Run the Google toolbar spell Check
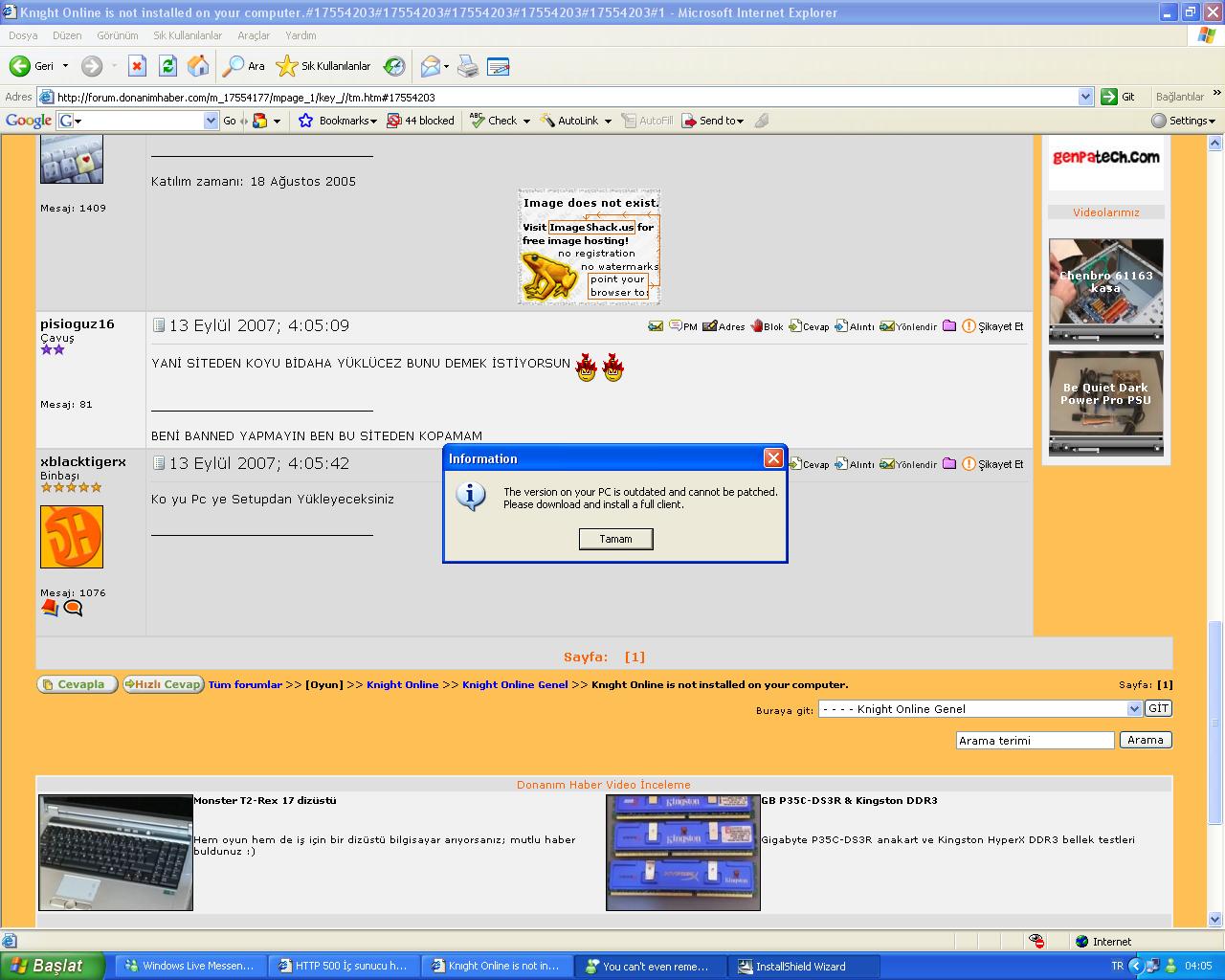Viewport: 1225px width, 980px height. coord(494,121)
